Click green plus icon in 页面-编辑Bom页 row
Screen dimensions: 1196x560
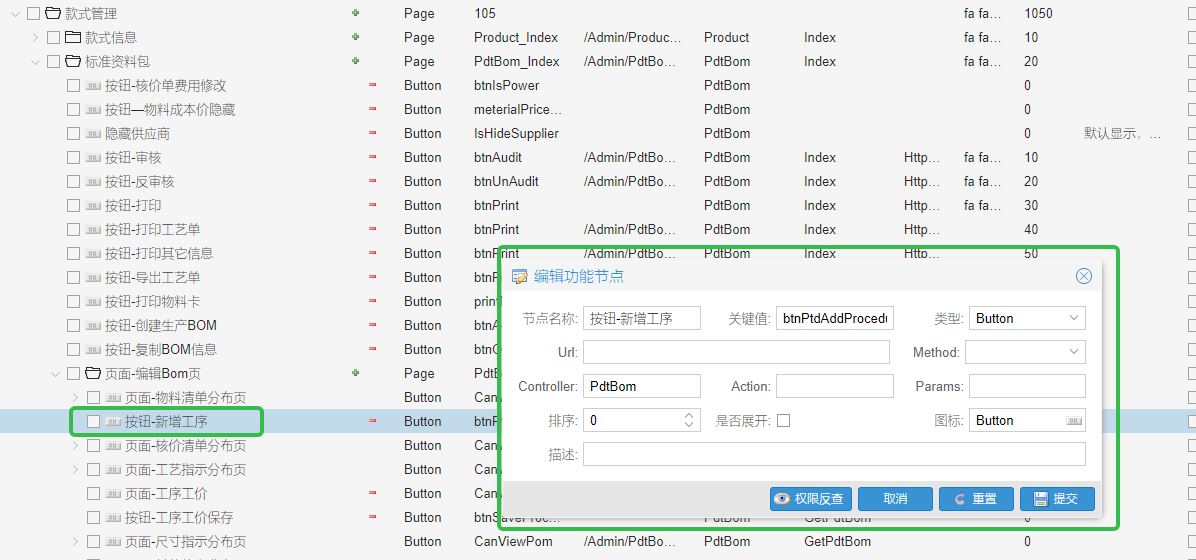355,373
